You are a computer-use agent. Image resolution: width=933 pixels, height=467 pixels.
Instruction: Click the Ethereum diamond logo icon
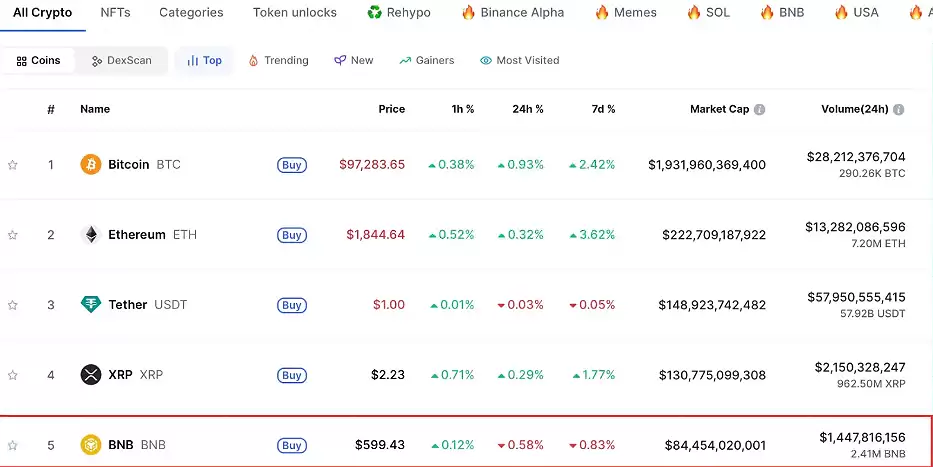tap(91, 235)
